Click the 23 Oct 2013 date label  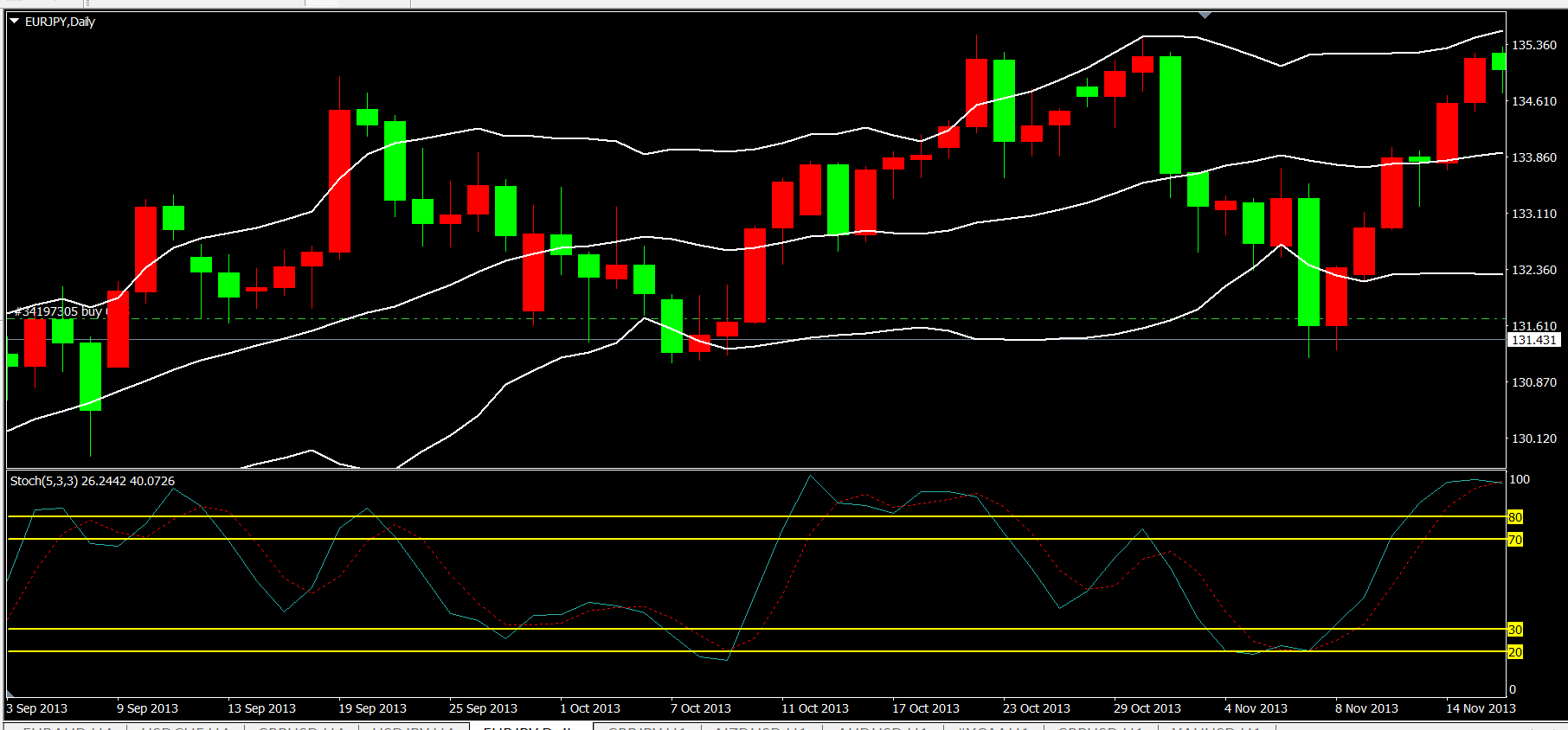pyautogui.click(x=1038, y=708)
